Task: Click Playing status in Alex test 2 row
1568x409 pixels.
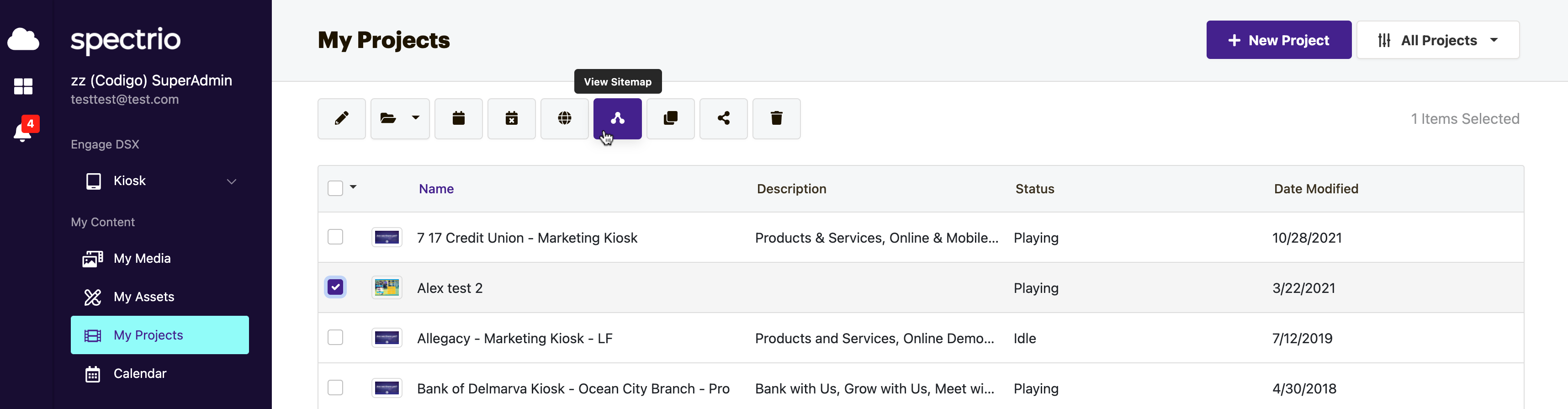Action: (1036, 288)
